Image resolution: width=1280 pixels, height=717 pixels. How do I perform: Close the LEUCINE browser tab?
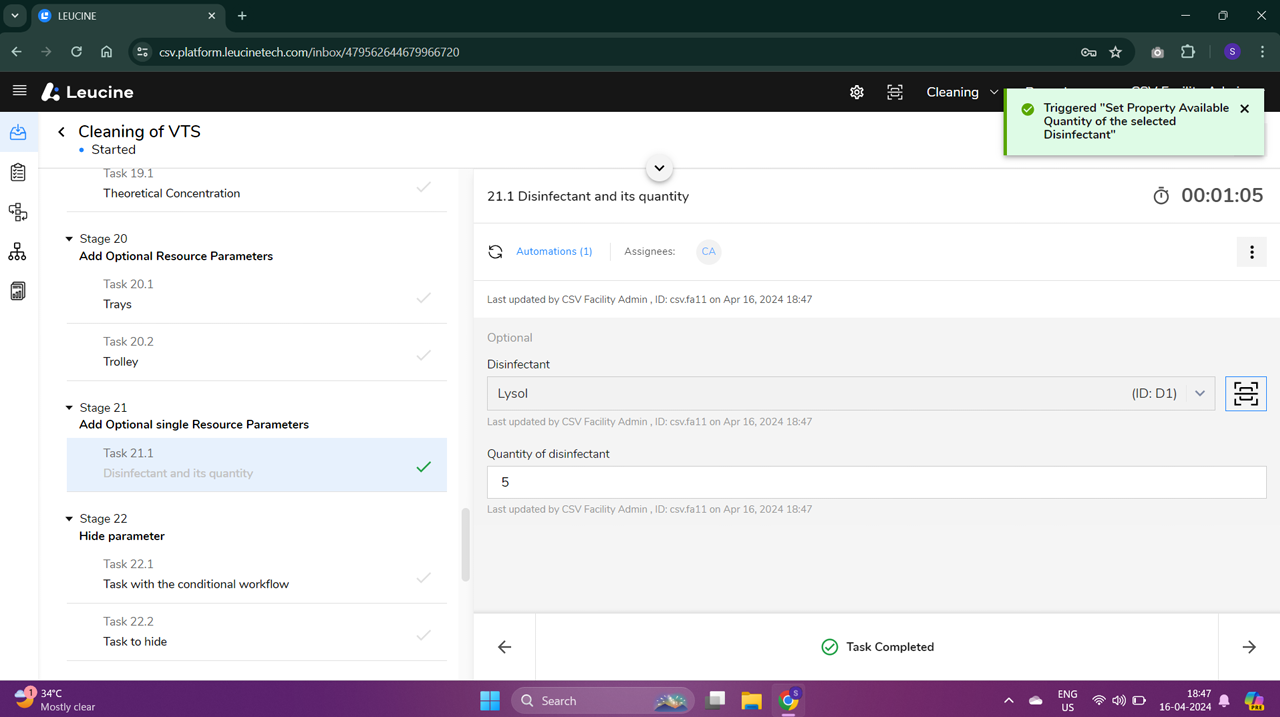[212, 16]
